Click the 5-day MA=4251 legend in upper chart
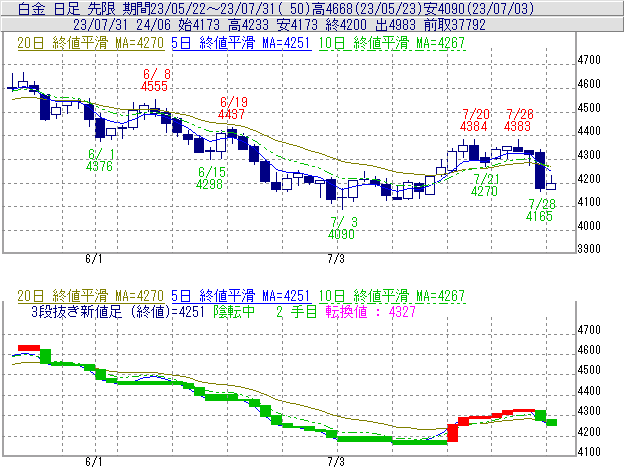 tap(241, 43)
